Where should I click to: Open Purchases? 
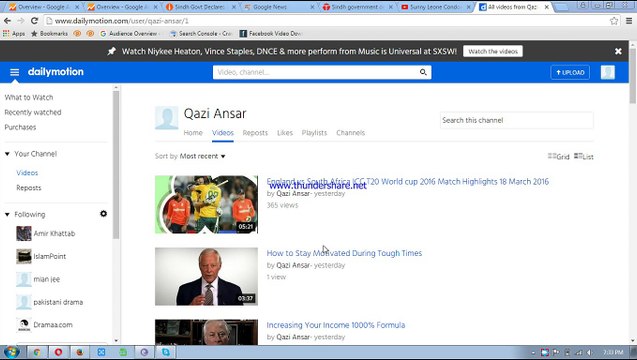(x=20, y=127)
